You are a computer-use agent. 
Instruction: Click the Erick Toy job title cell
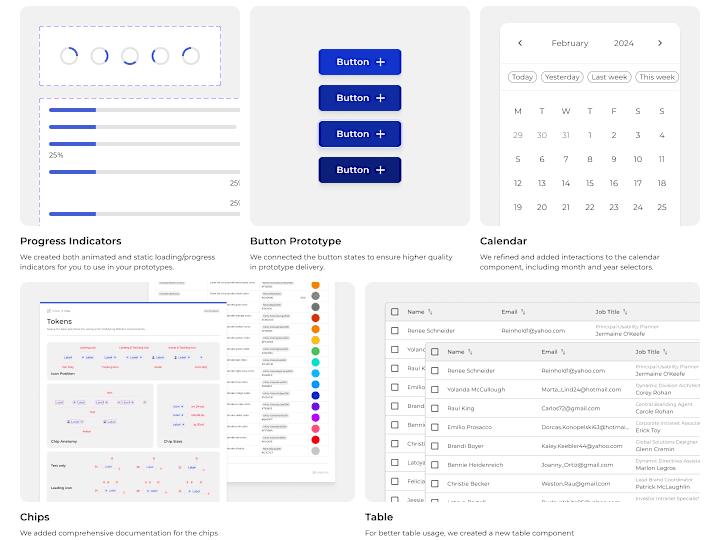tap(647, 430)
